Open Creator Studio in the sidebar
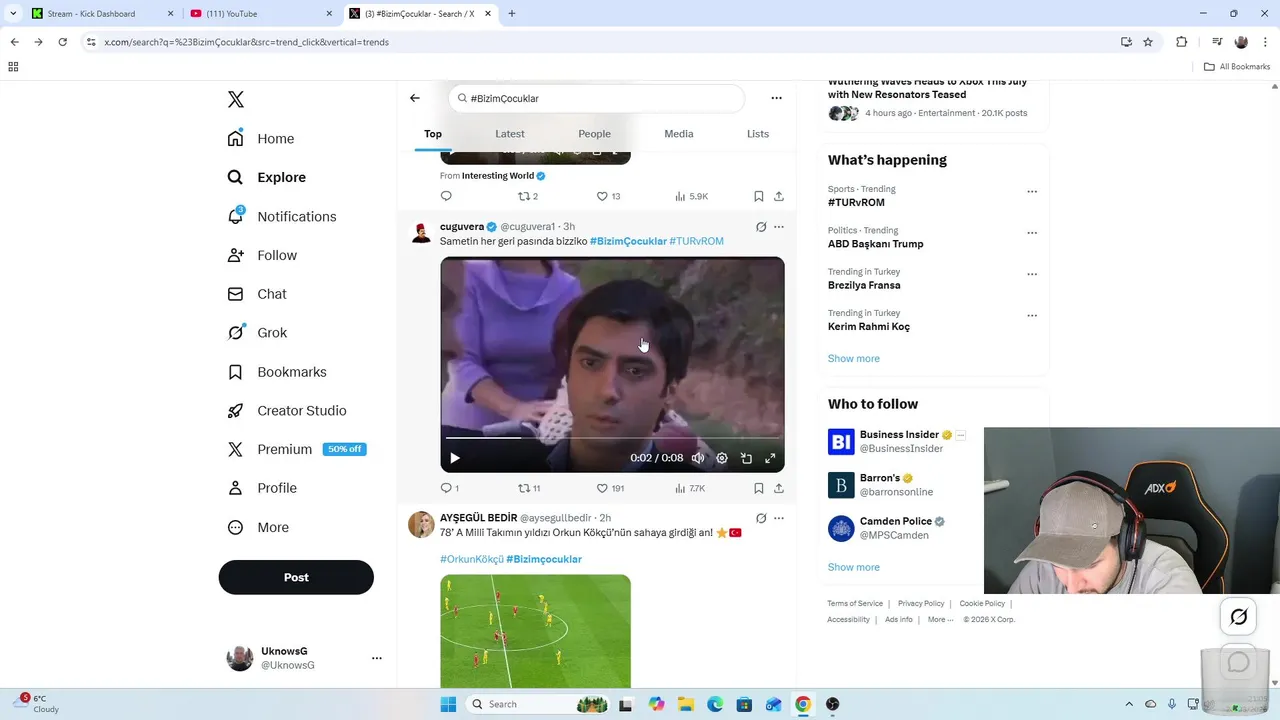The width and height of the screenshot is (1280, 720). tap(287, 410)
